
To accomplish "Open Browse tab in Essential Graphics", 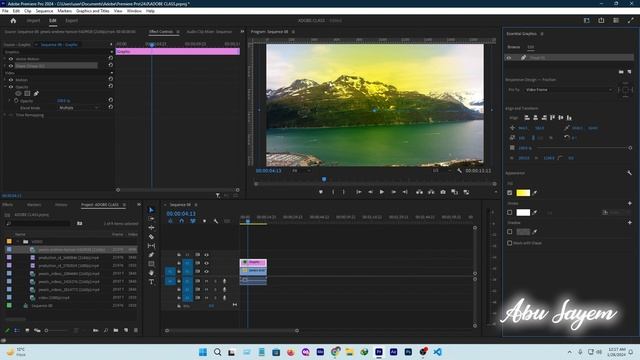I will pyautogui.click(x=513, y=47).
